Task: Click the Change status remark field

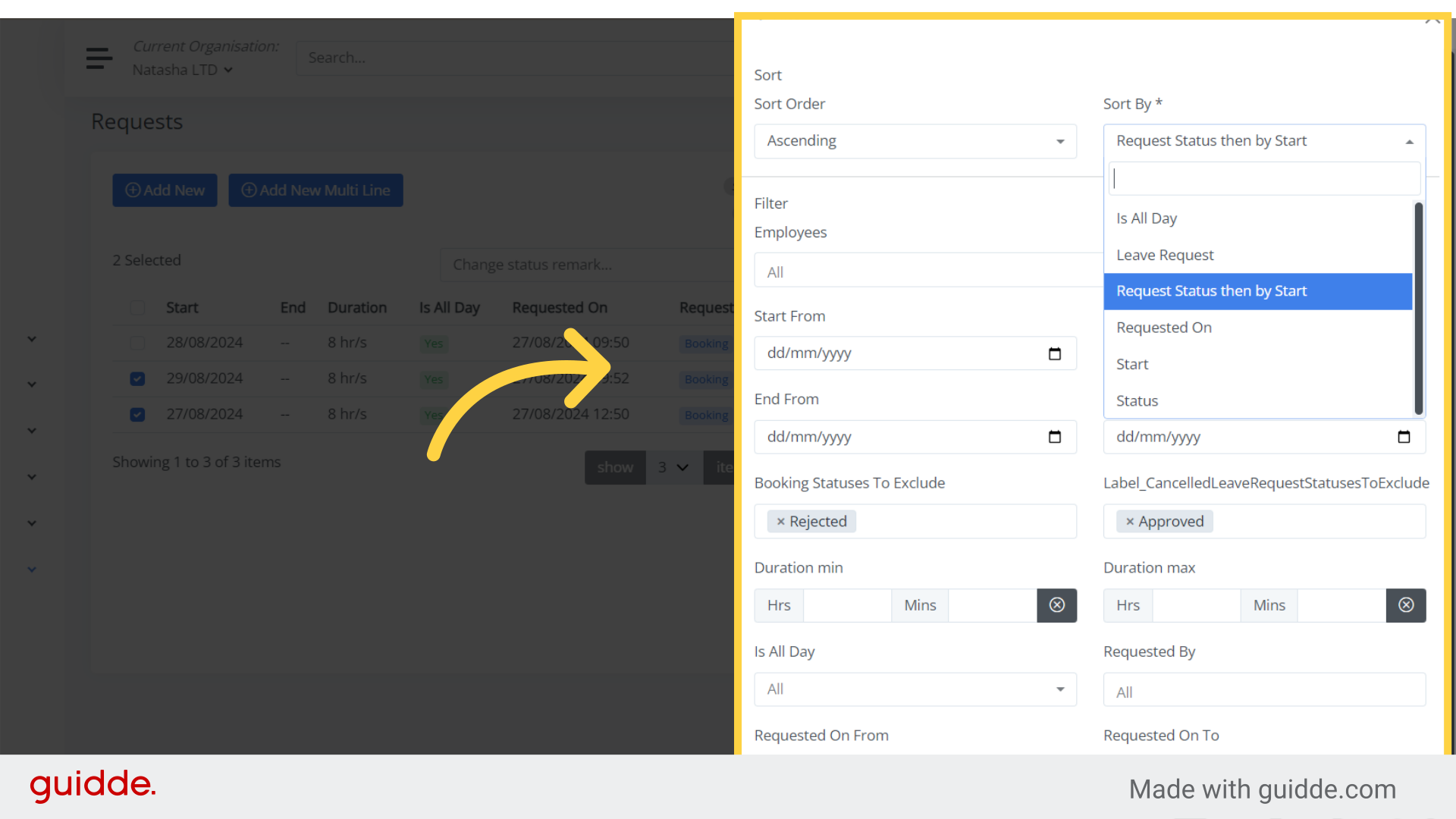Action: [x=588, y=265]
